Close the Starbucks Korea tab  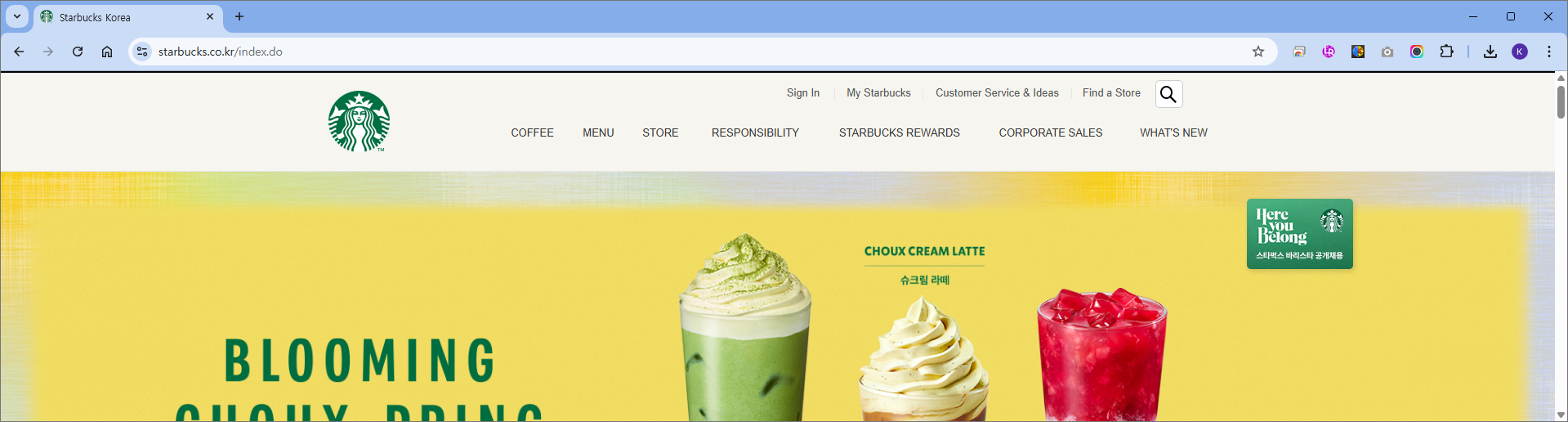pos(210,16)
